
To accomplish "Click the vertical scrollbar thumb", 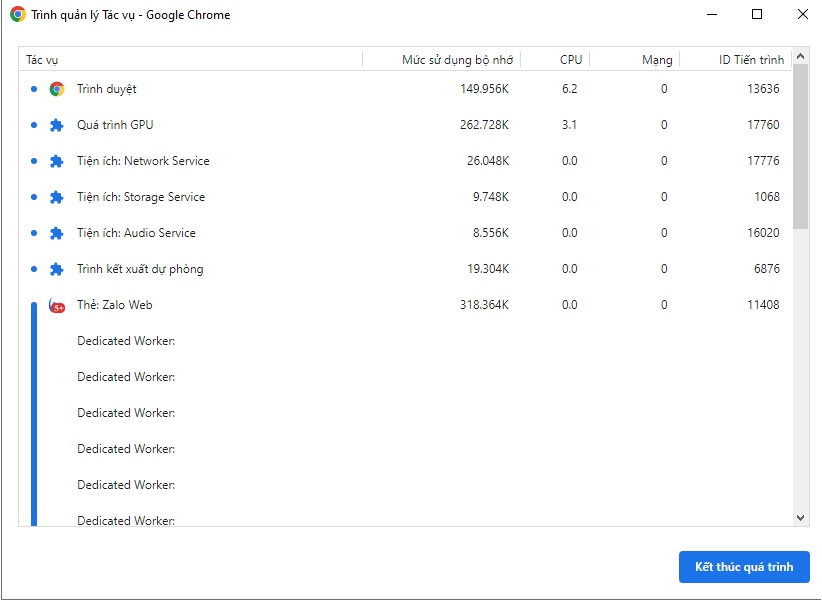I will [800, 147].
